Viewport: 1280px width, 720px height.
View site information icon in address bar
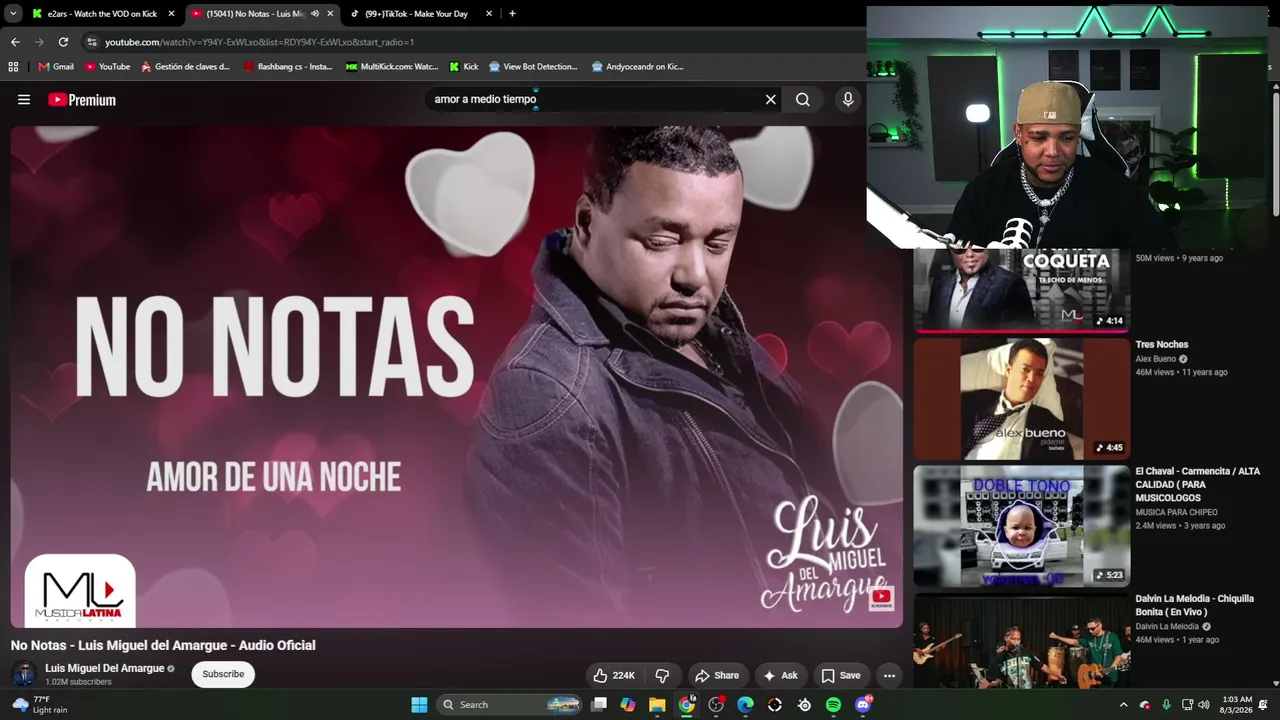(92, 42)
